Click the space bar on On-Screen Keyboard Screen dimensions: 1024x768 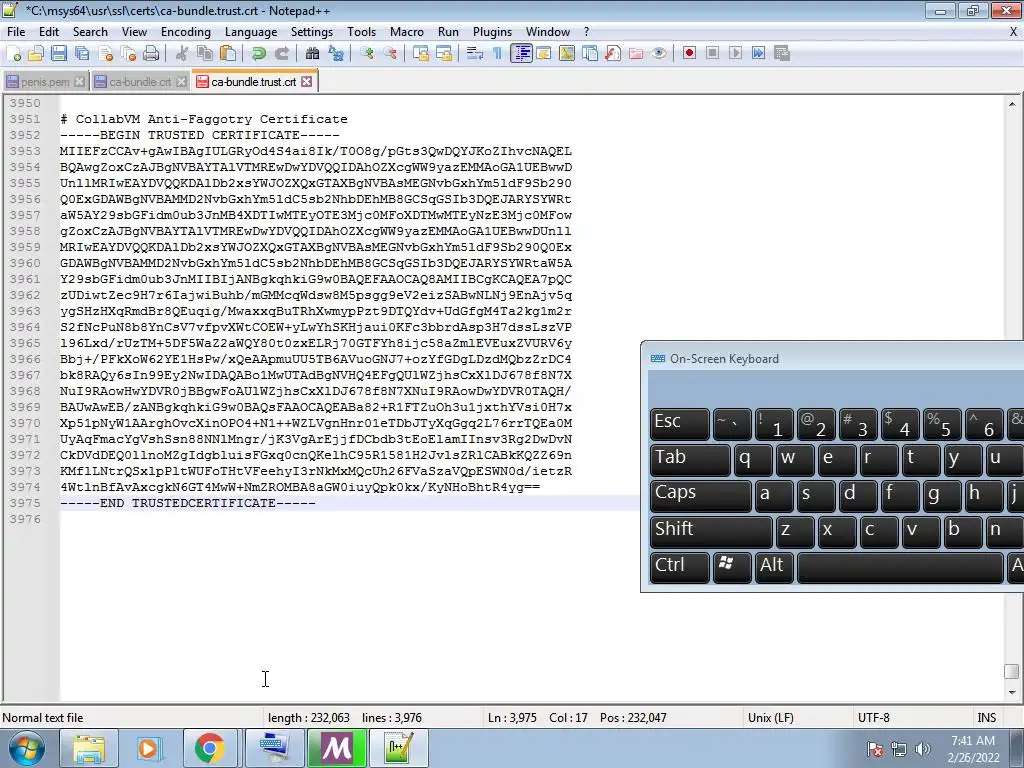[x=901, y=568]
